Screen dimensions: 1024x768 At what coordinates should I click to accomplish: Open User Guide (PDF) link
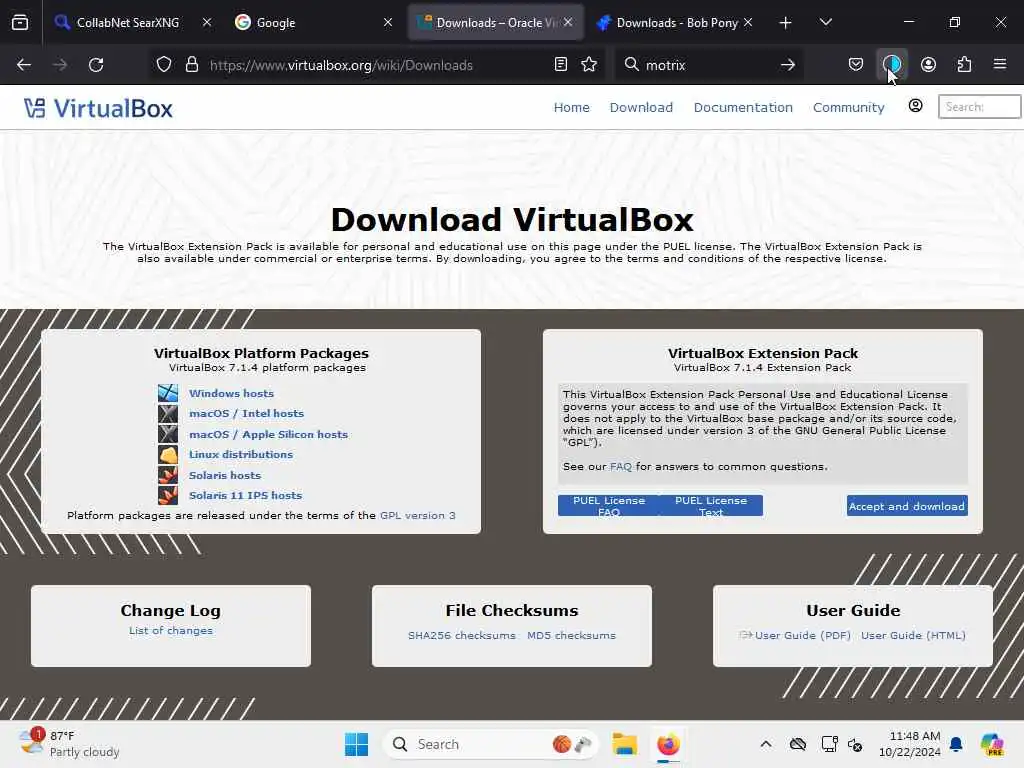[803, 635]
